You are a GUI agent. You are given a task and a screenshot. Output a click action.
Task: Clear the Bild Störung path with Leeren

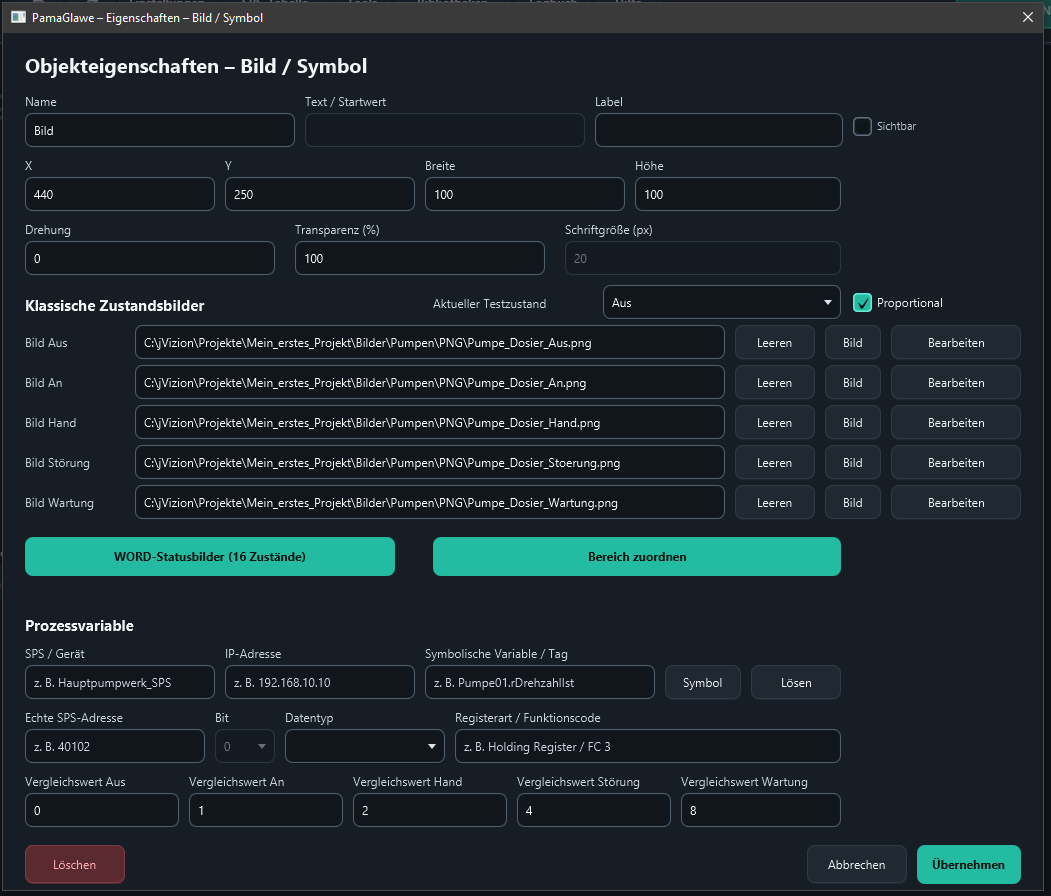pos(775,462)
